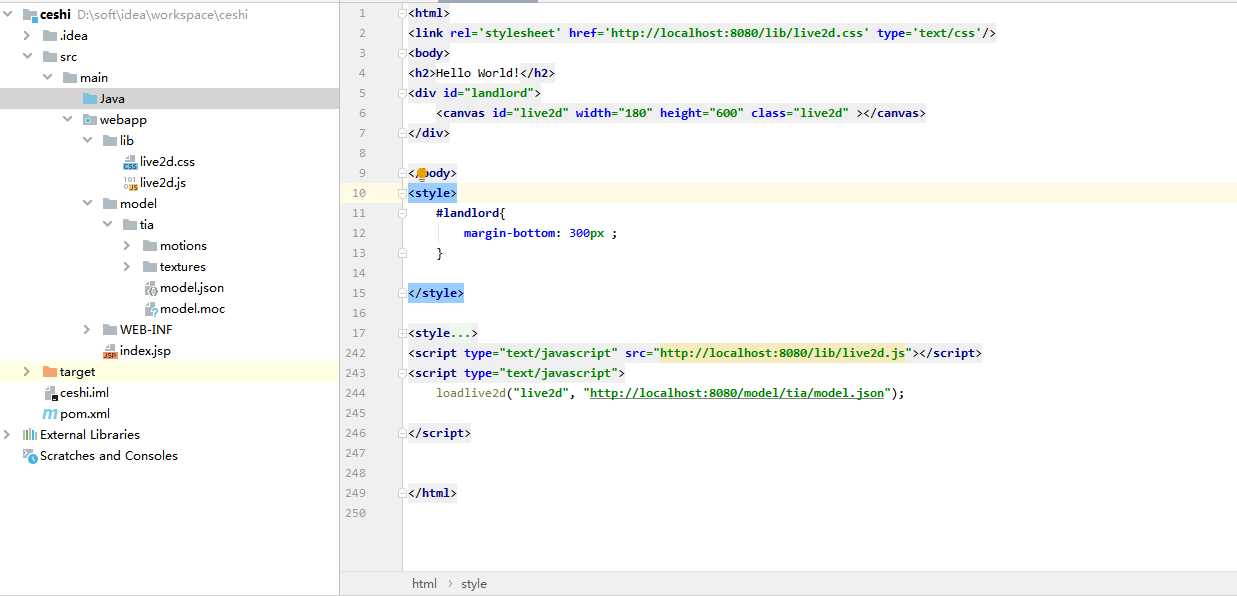Image resolution: width=1237 pixels, height=596 pixels.
Task: Select the motions folder label
Action: pos(183,246)
